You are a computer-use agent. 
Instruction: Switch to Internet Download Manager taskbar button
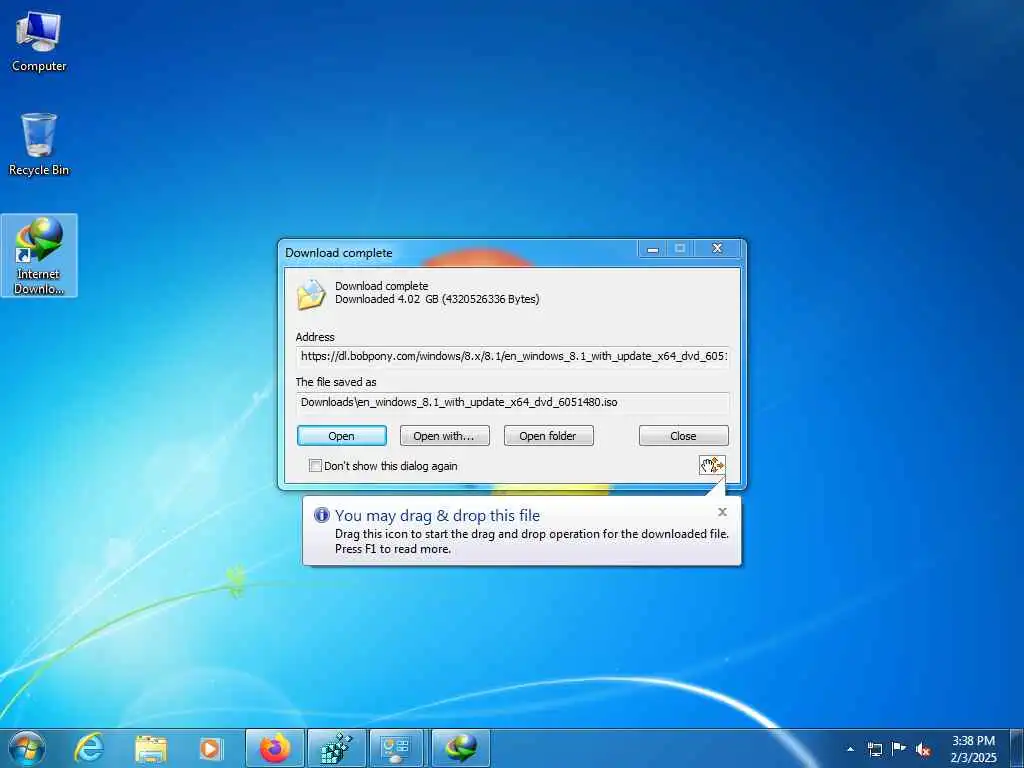pyautogui.click(x=461, y=748)
